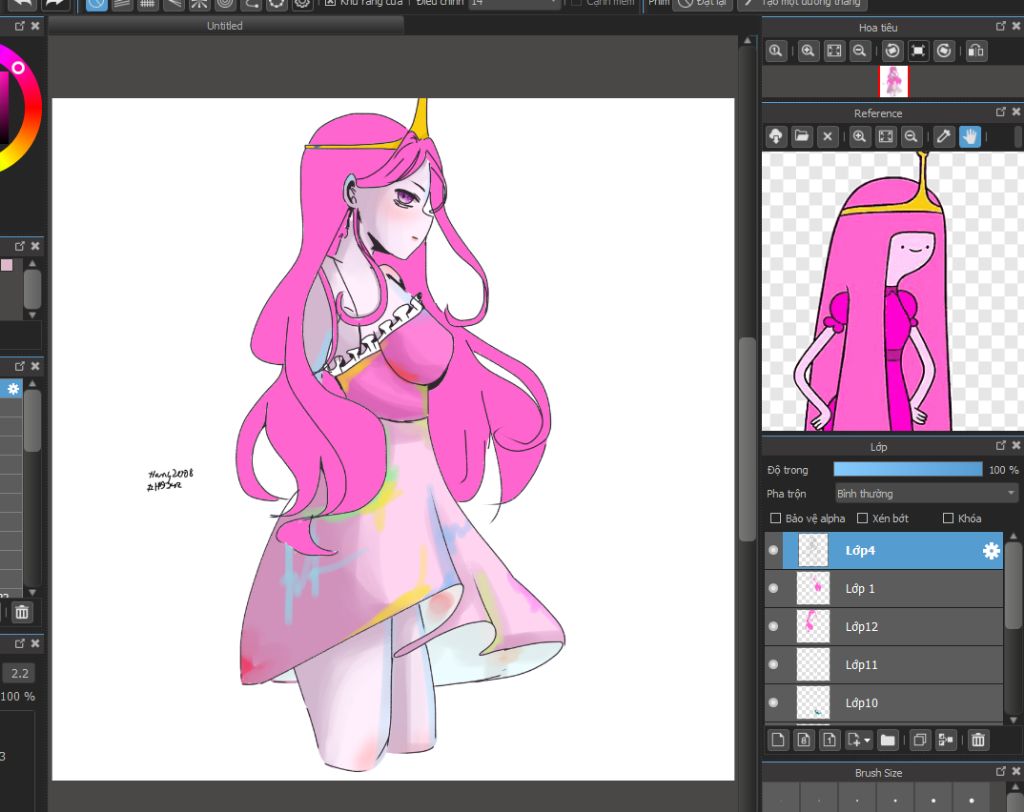Image resolution: width=1024 pixels, height=812 pixels.
Task: Adjust the Độ trong opacity slider
Action: click(908, 470)
